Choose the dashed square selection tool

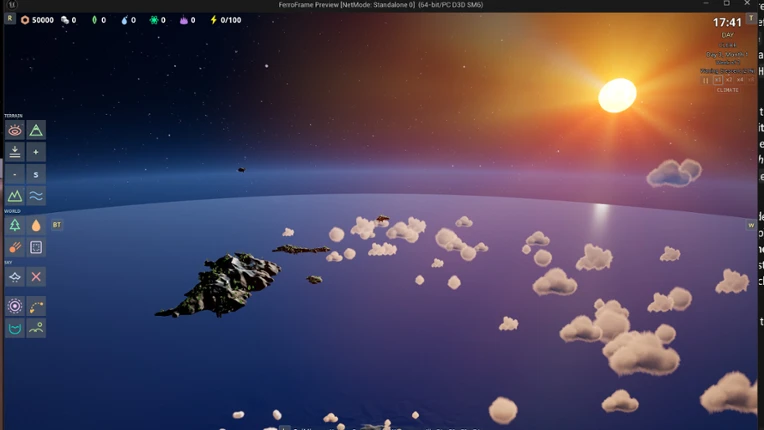[36, 247]
